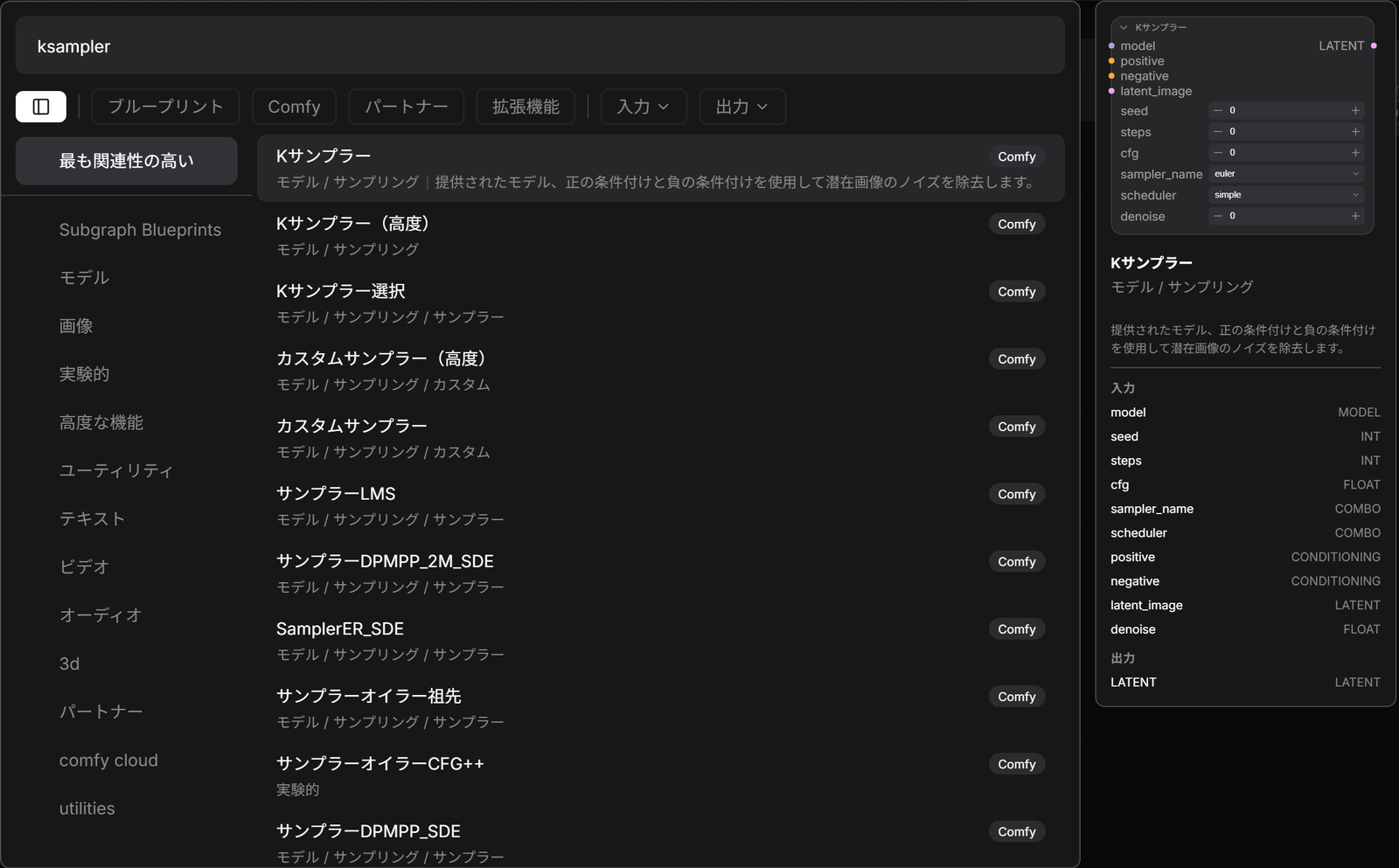Select the サンプラーDPMPP_2M_SDE result
This screenshot has height=868, width=1399.
click(x=660, y=573)
